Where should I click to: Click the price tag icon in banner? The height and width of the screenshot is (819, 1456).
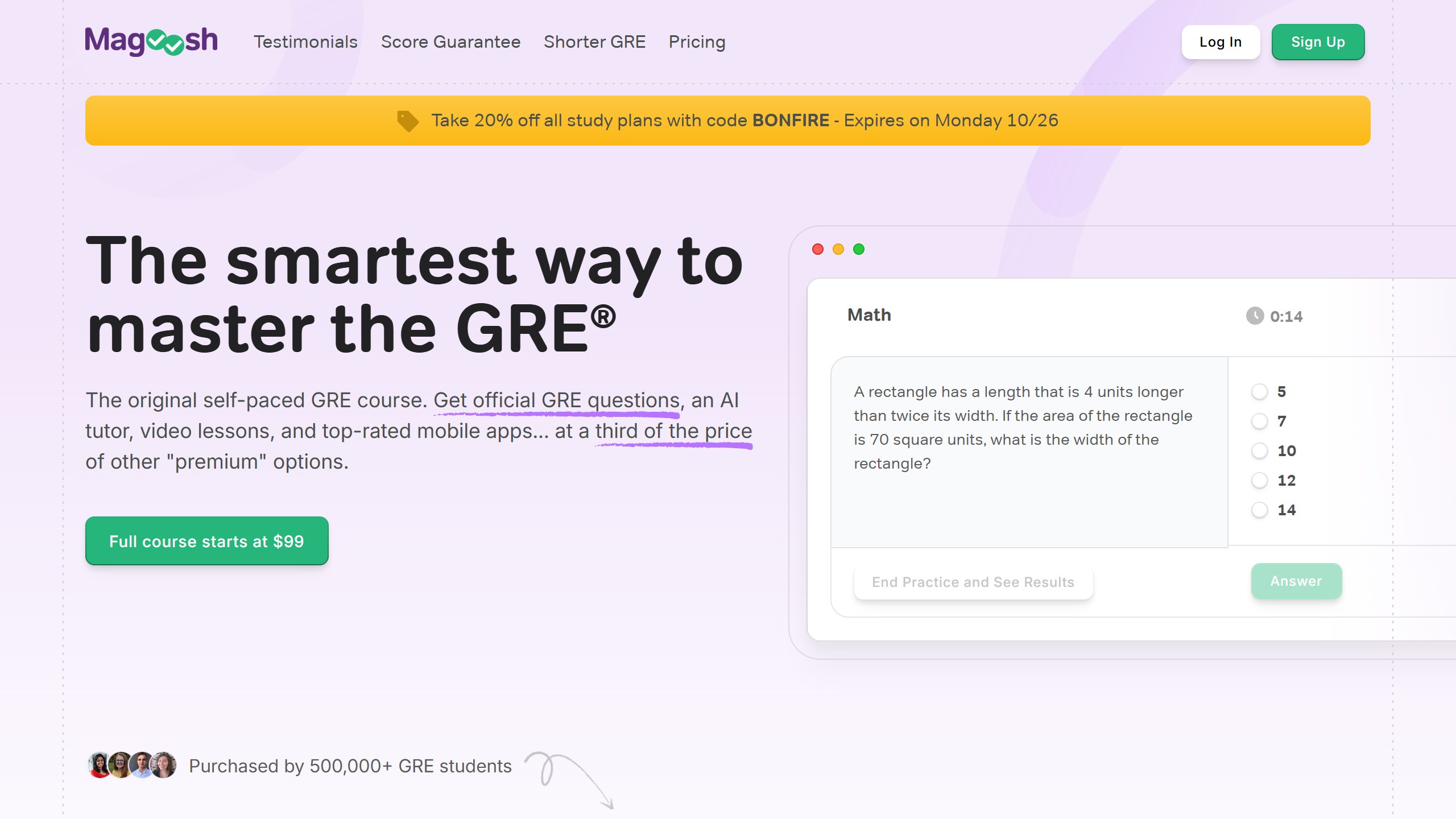click(x=407, y=121)
